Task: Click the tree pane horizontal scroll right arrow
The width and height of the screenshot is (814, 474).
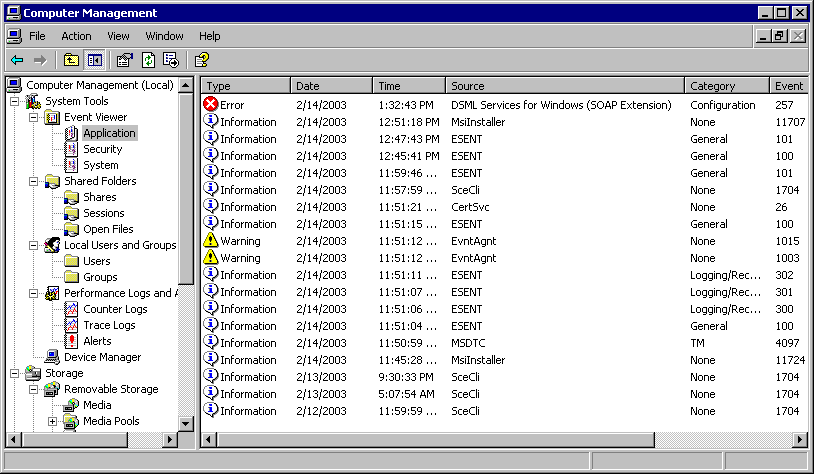Action: [x=169, y=440]
